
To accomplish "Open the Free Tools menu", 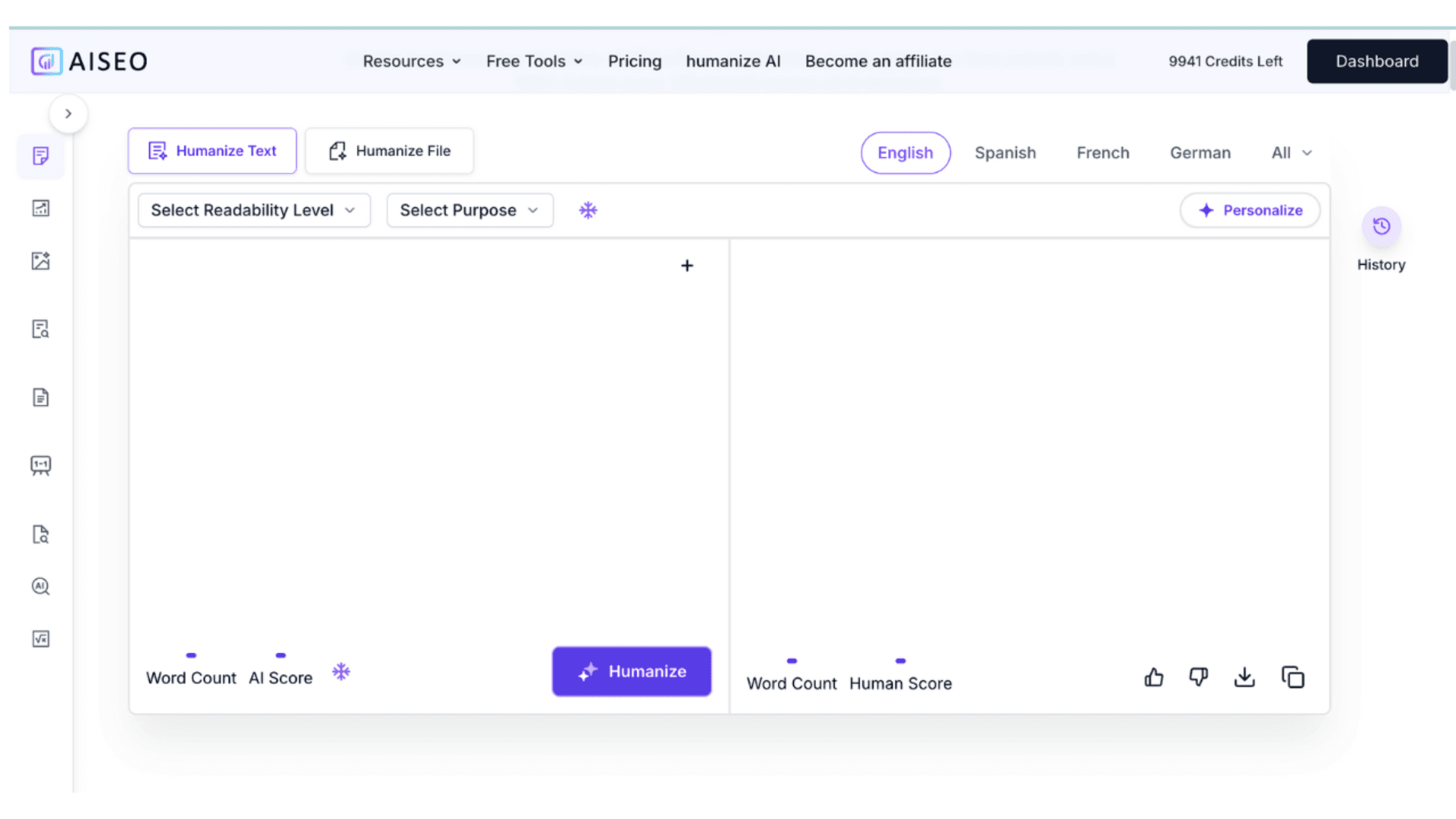I will pyautogui.click(x=534, y=61).
